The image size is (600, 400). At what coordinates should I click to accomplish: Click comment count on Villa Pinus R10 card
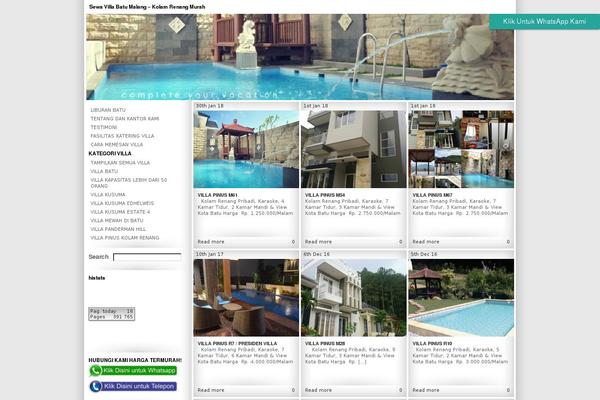pyautogui.click(x=508, y=390)
